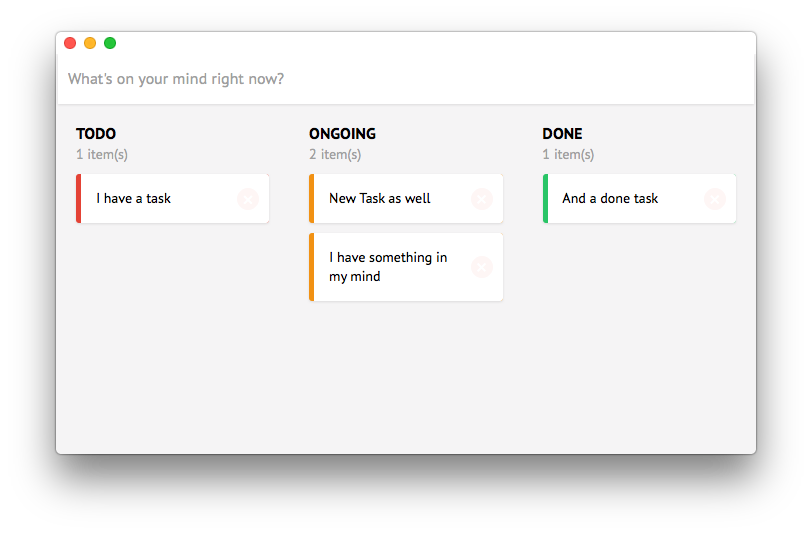Click the red stripe on the TODO card
812x534 pixels.
[x=79, y=199]
